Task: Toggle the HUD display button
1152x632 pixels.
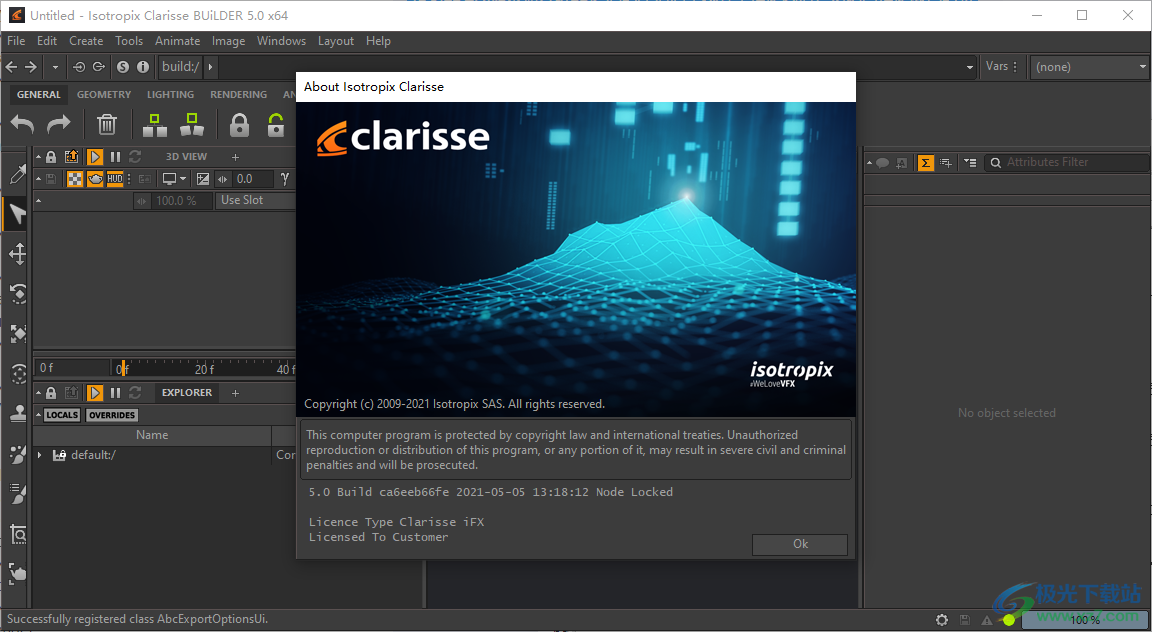Action: [x=115, y=179]
